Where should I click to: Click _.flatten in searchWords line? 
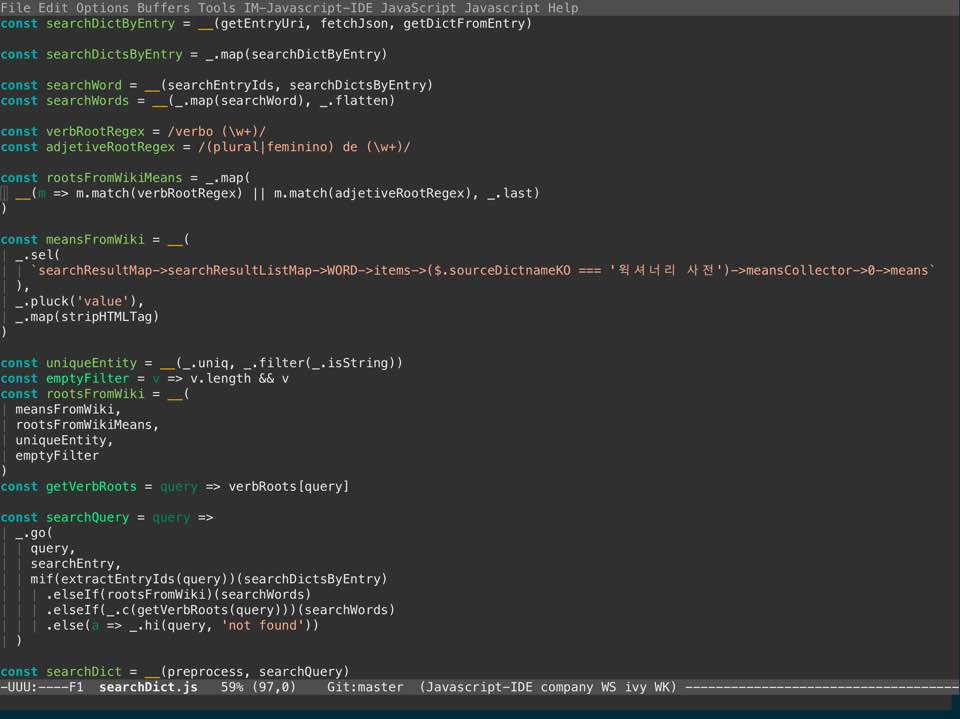click(x=353, y=100)
